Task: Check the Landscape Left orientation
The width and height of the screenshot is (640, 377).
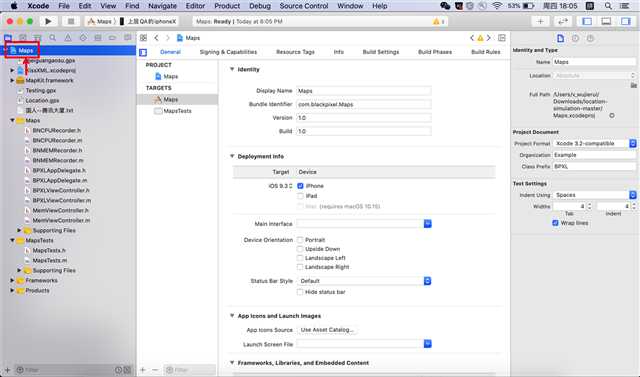Action: (x=300, y=257)
